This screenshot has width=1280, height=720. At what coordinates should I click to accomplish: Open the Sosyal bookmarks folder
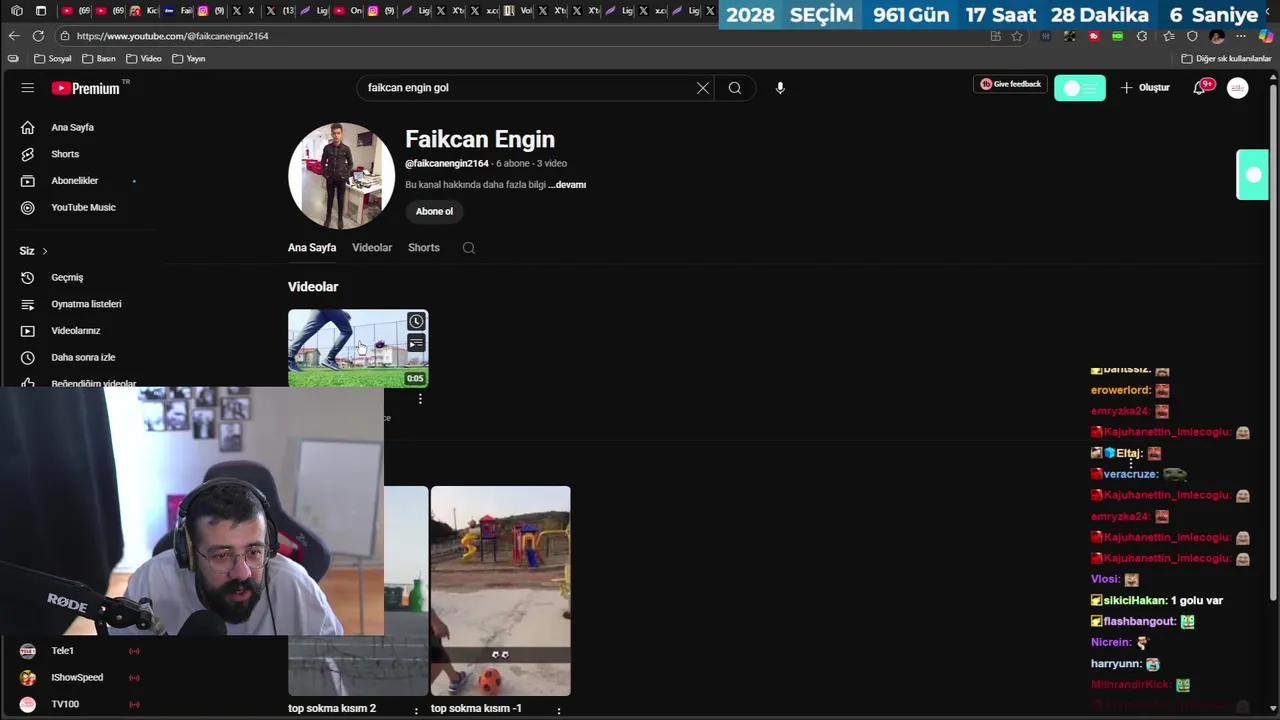point(53,59)
